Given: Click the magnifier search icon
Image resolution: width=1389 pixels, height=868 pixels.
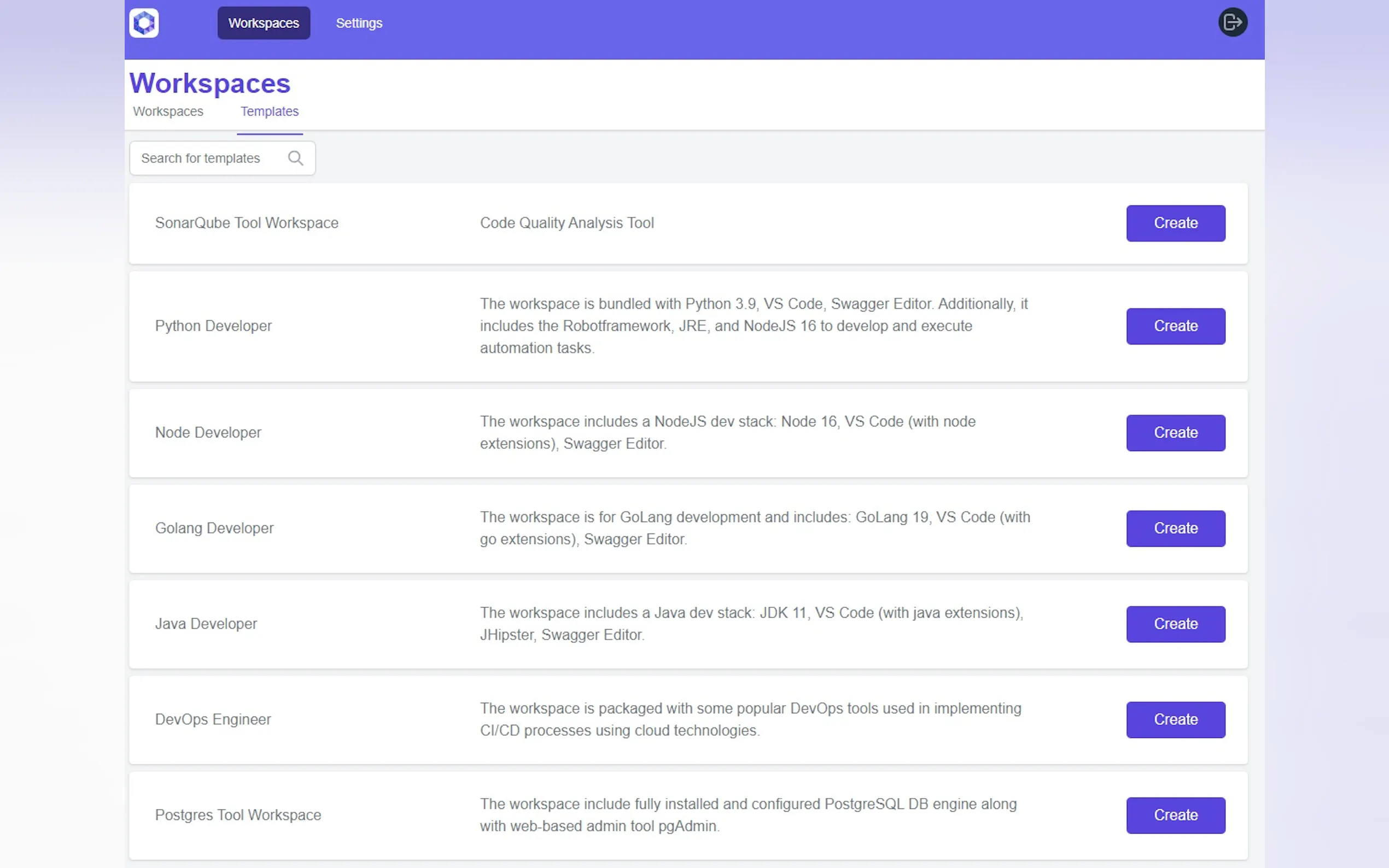Looking at the screenshot, I should coord(295,158).
